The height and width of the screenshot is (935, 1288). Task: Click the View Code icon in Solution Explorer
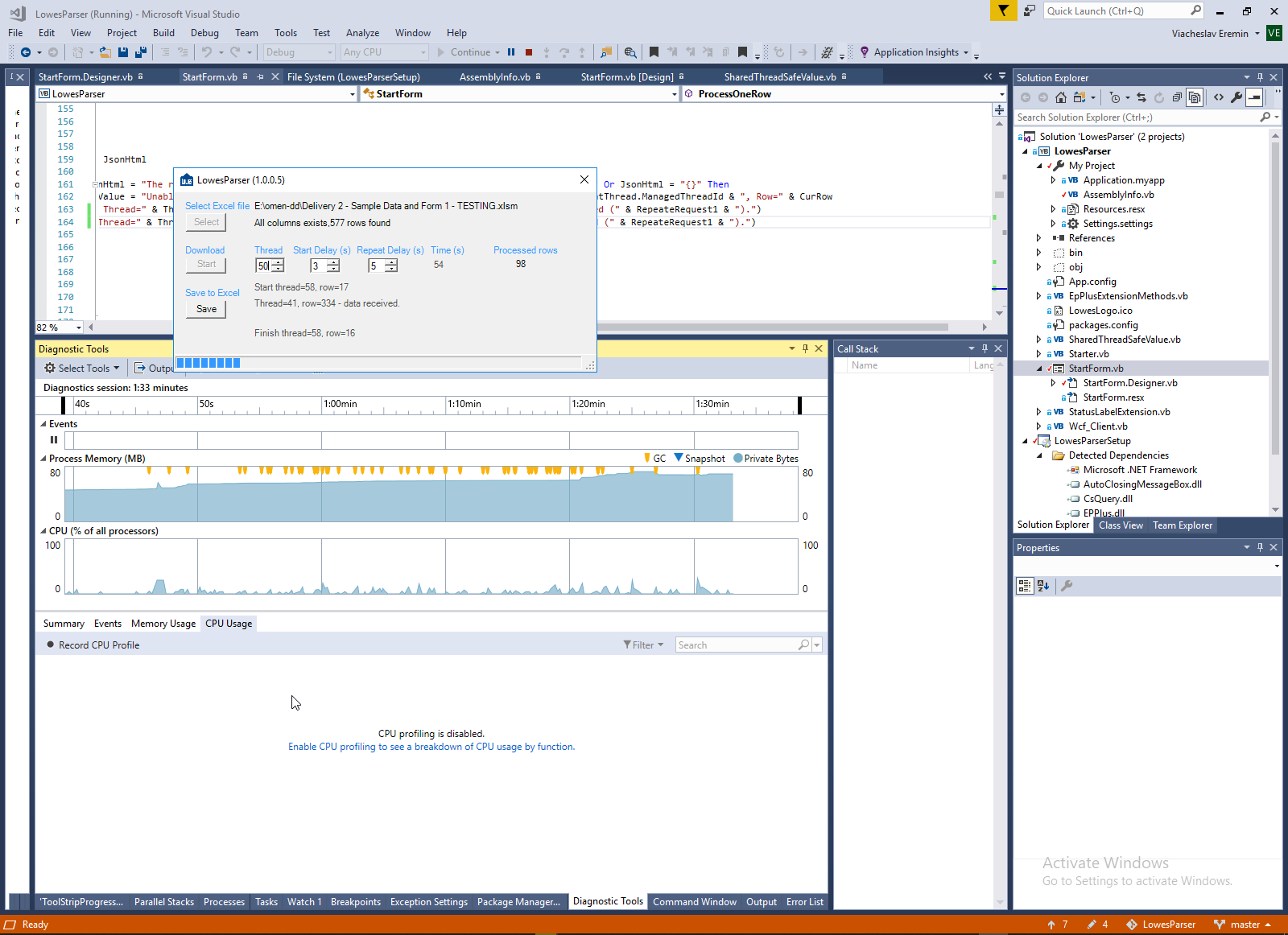point(1219,97)
